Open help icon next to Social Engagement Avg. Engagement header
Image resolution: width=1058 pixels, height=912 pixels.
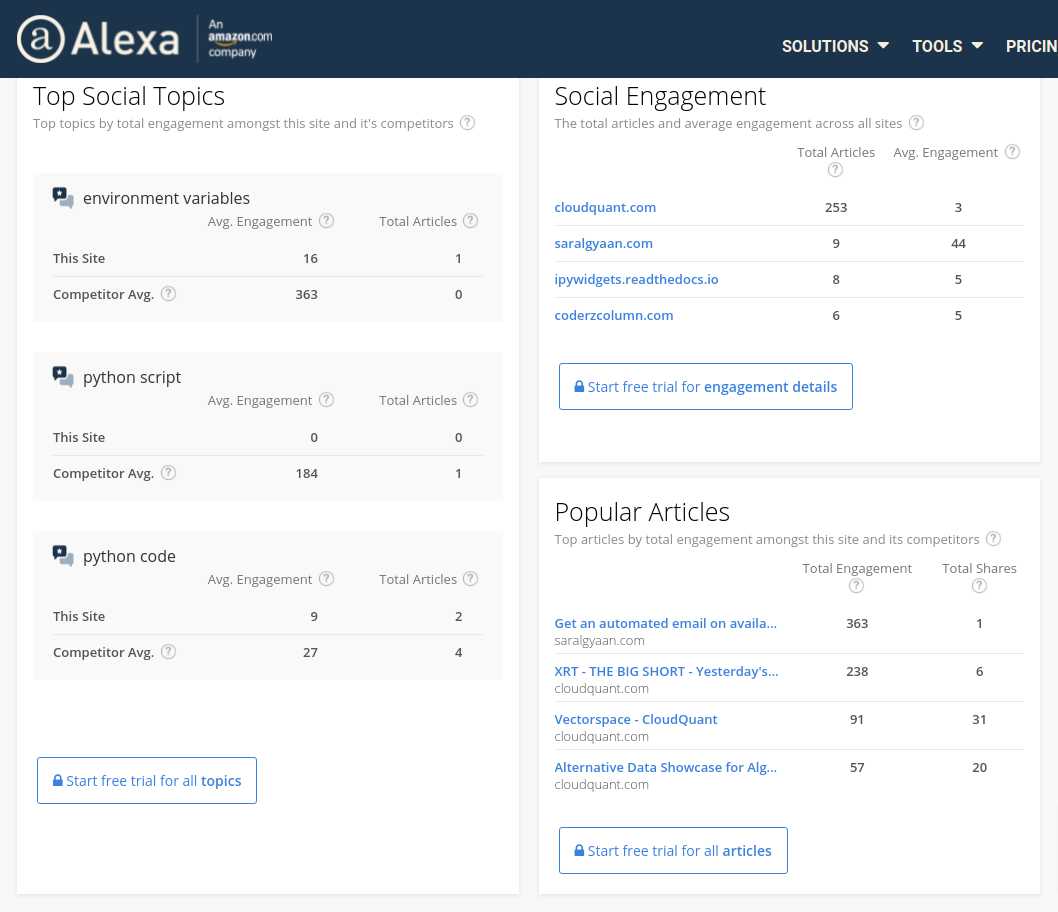[1012, 152]
